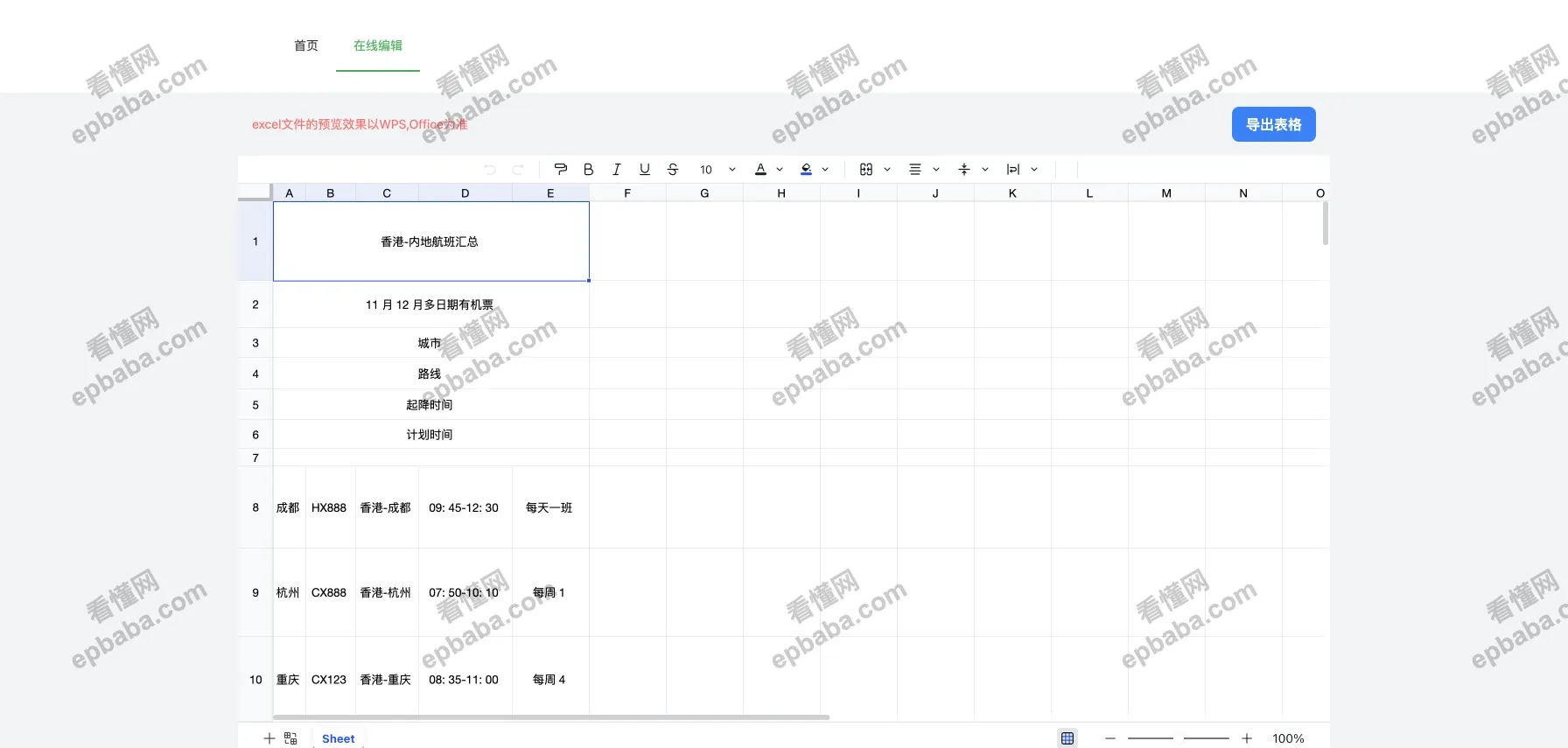
Task: Select column F header
Action: pyautogui.click(x=627, y=193)
